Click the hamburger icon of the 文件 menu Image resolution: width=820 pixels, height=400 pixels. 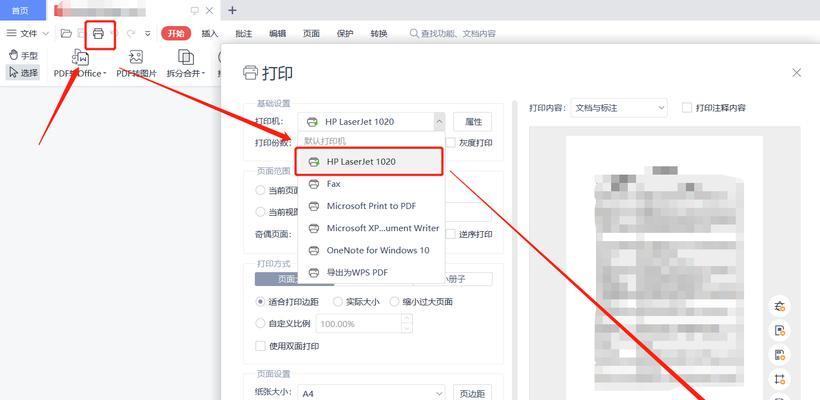[x=11, y=33]
